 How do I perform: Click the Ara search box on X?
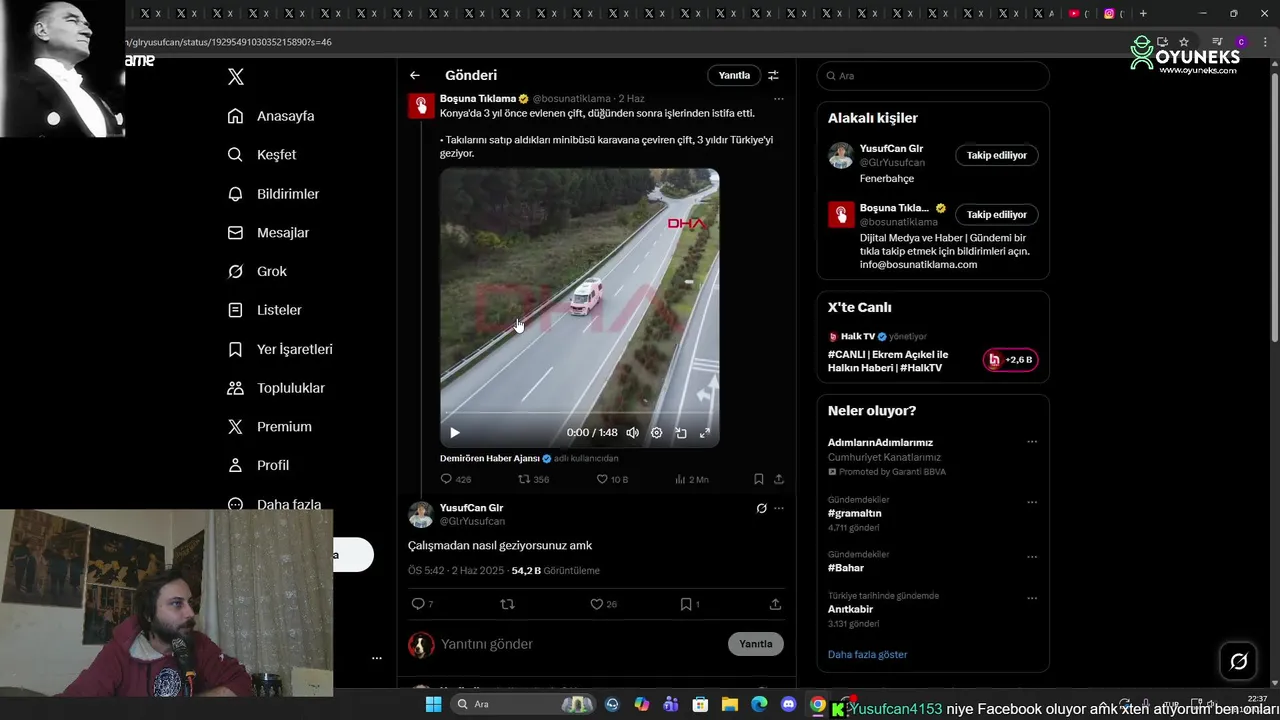tap(933, 76)
